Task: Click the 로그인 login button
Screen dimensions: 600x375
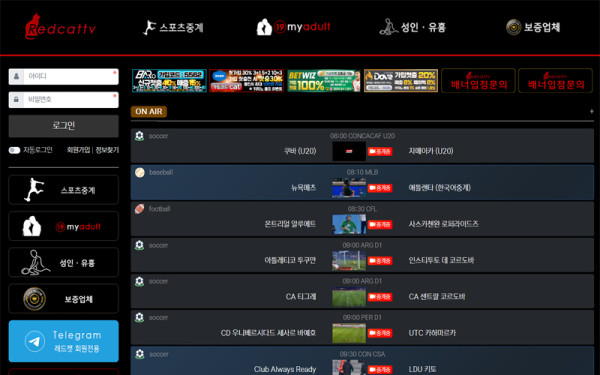Action: point(64,126)
